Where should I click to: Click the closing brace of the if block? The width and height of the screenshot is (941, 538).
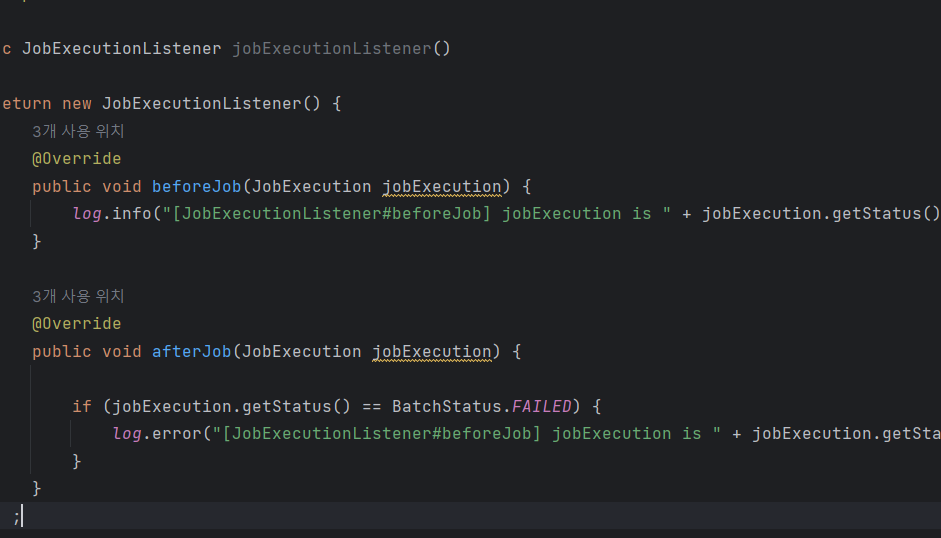(x=77, y=461)
